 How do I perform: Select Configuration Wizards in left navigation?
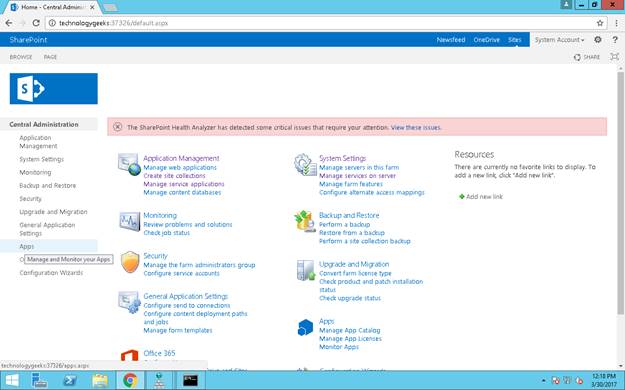tap(51, 273)
